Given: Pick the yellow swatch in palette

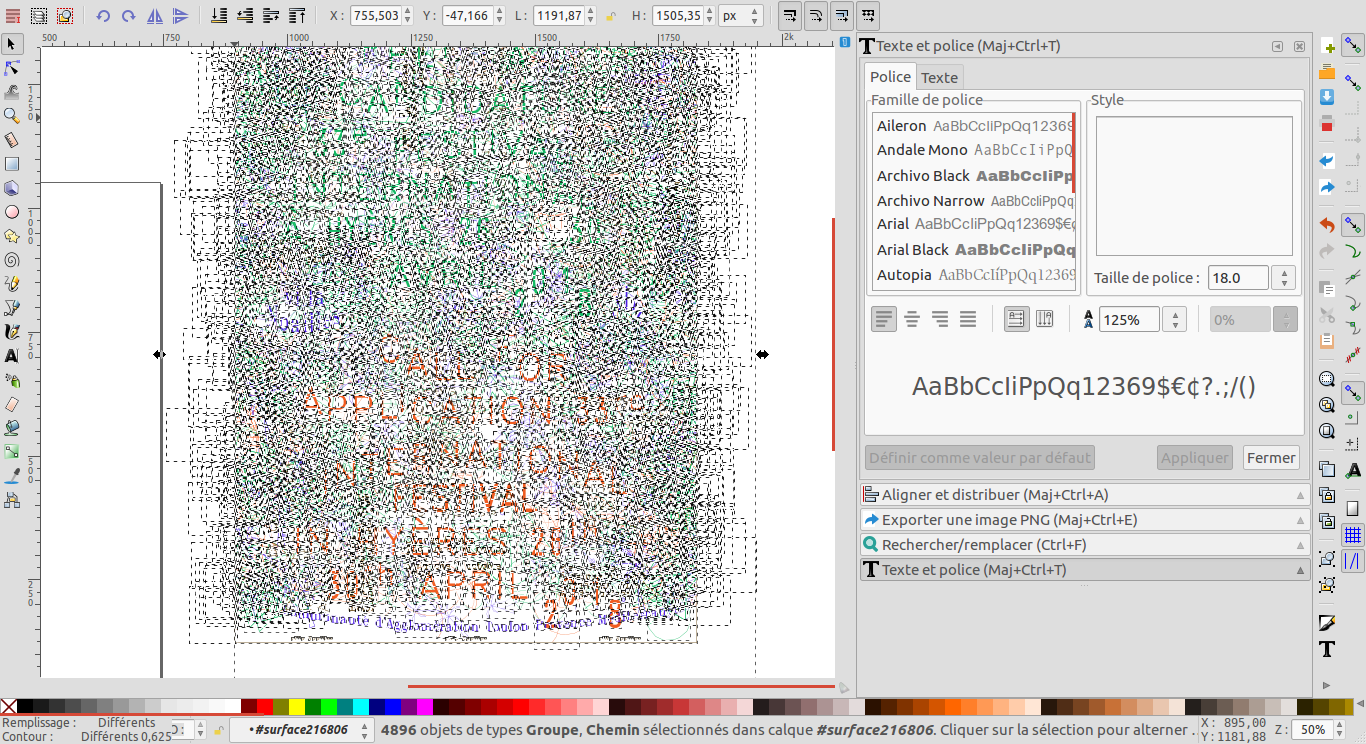Looking at the screenshot, I should (297, 707).
